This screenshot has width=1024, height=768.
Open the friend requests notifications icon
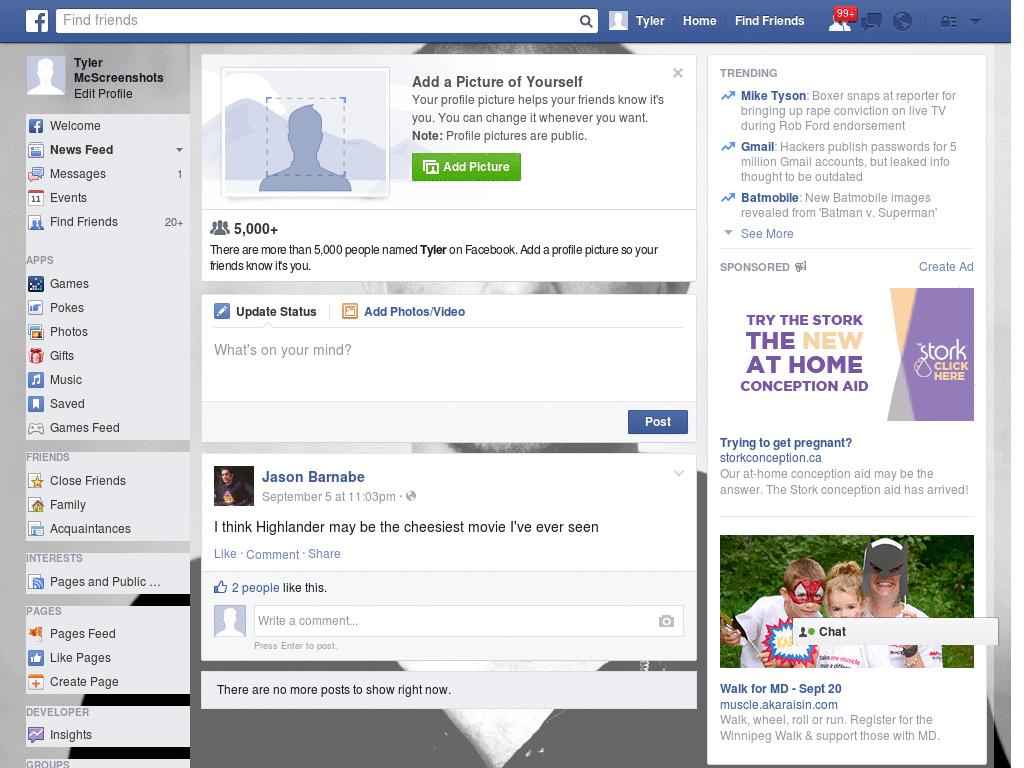click(840, 20)
